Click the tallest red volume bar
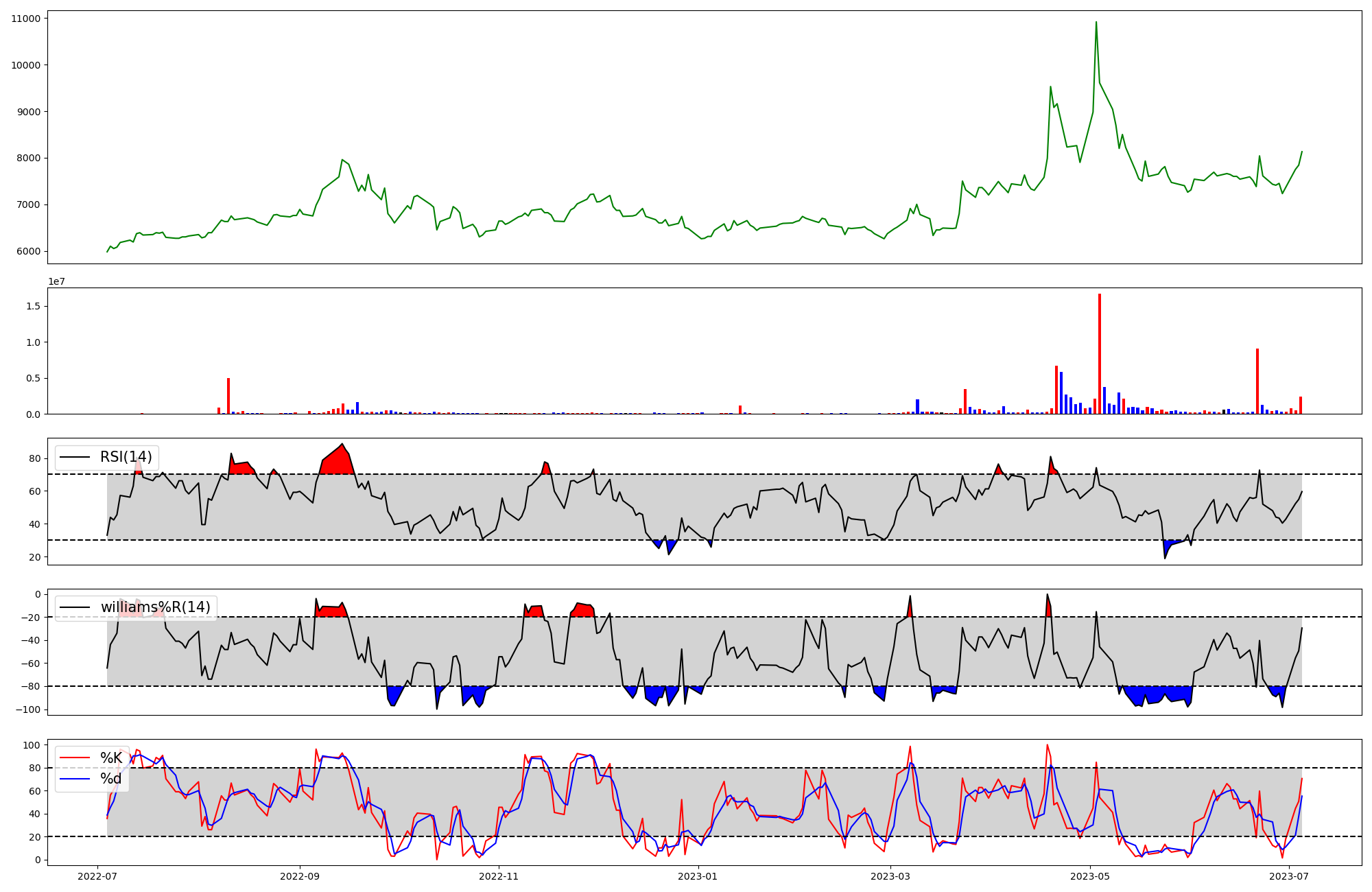 coord(1100,353)
